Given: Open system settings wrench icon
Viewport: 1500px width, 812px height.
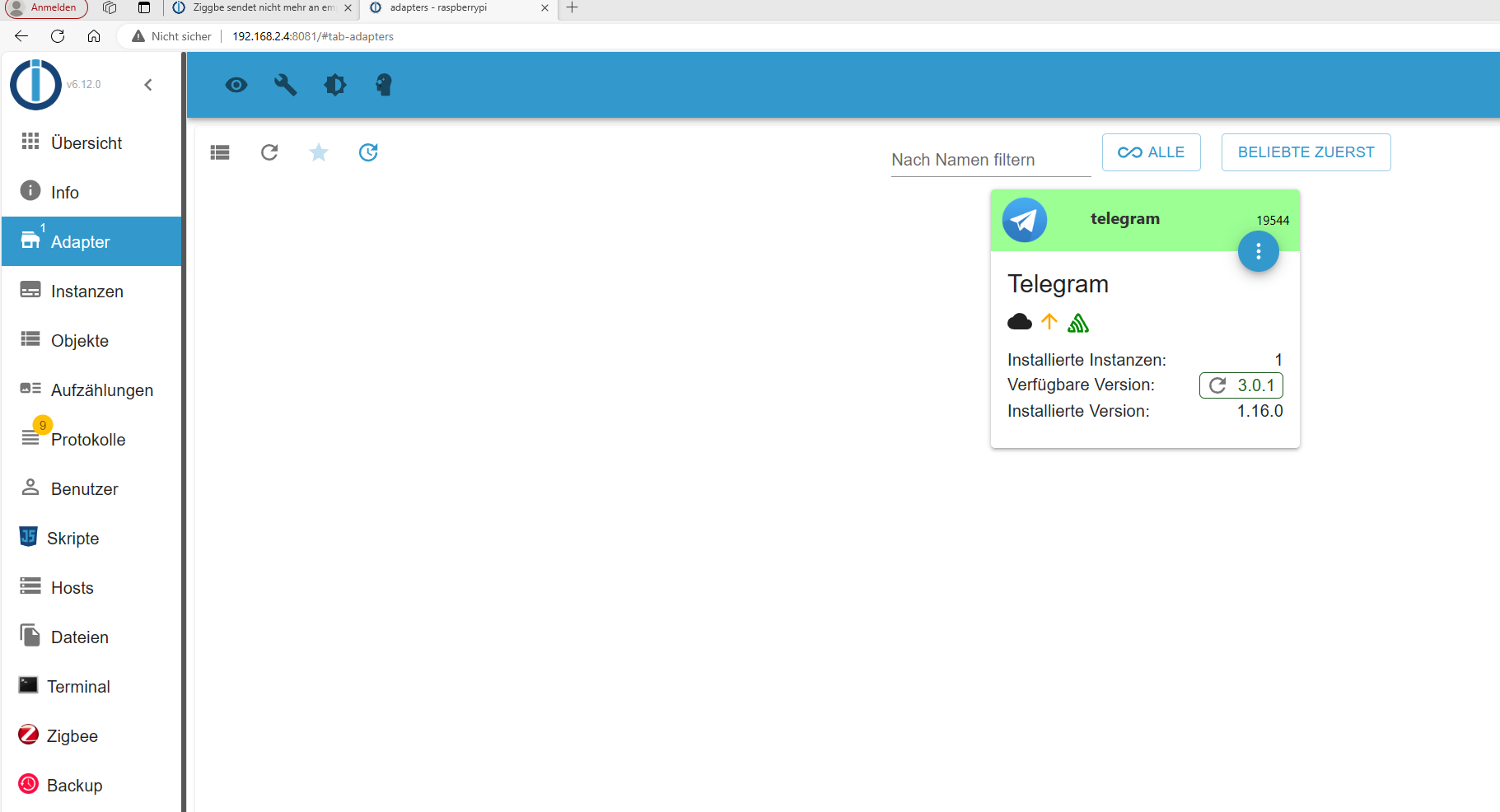Looking at the screenshot, I should coord(286,85).
